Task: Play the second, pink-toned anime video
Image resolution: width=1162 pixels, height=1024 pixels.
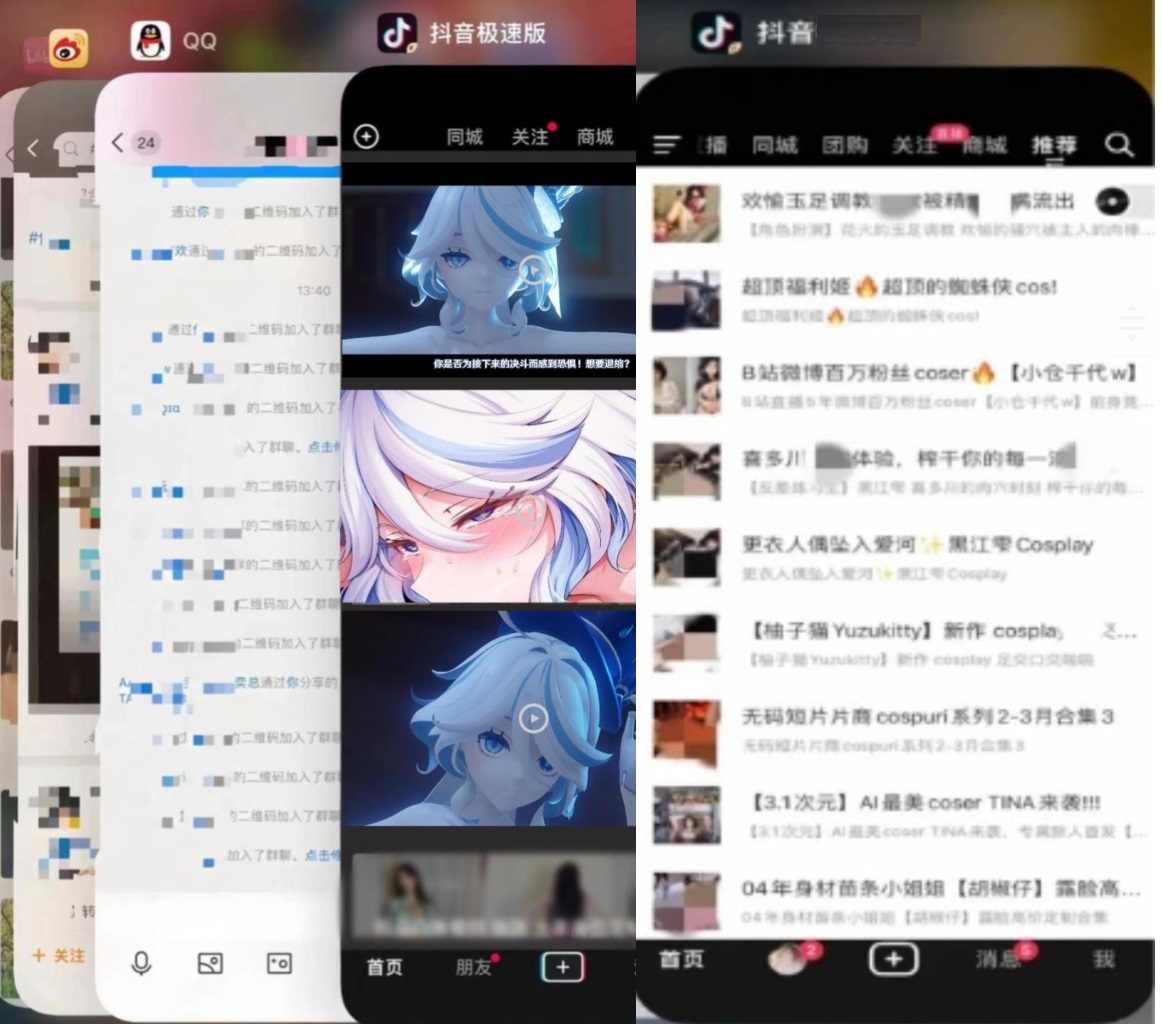Action: point(529,511)
